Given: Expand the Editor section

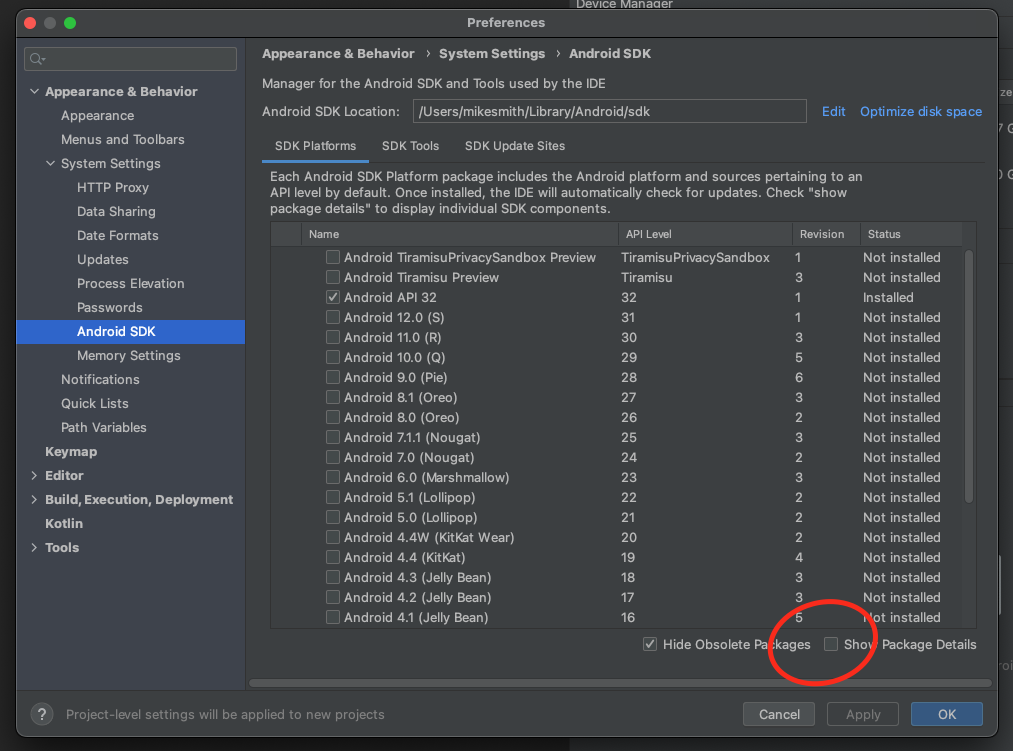Looking at the screenshot, I should point(34,476).
